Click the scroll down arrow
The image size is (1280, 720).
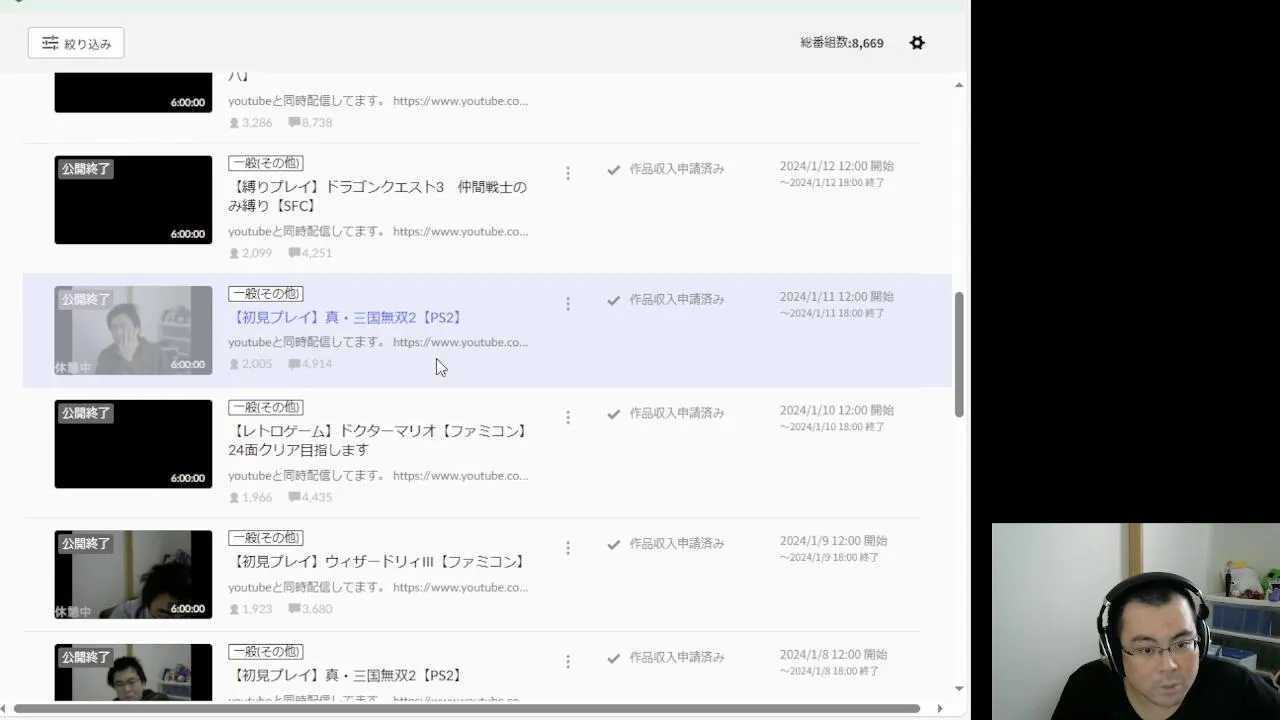(x=959, y=688)
